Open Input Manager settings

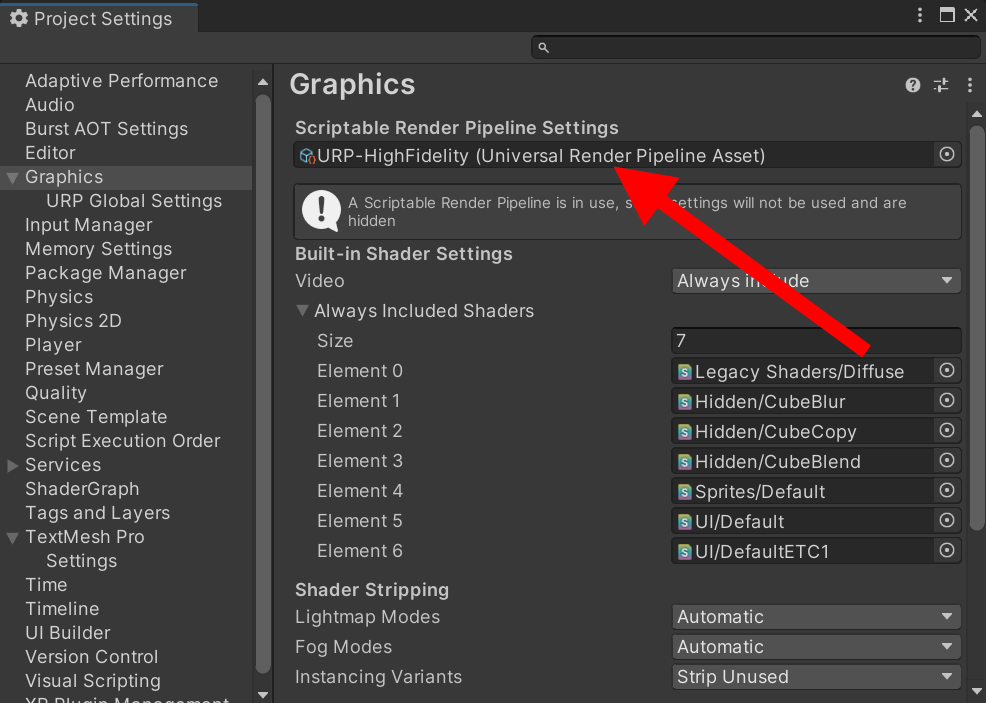89,225
